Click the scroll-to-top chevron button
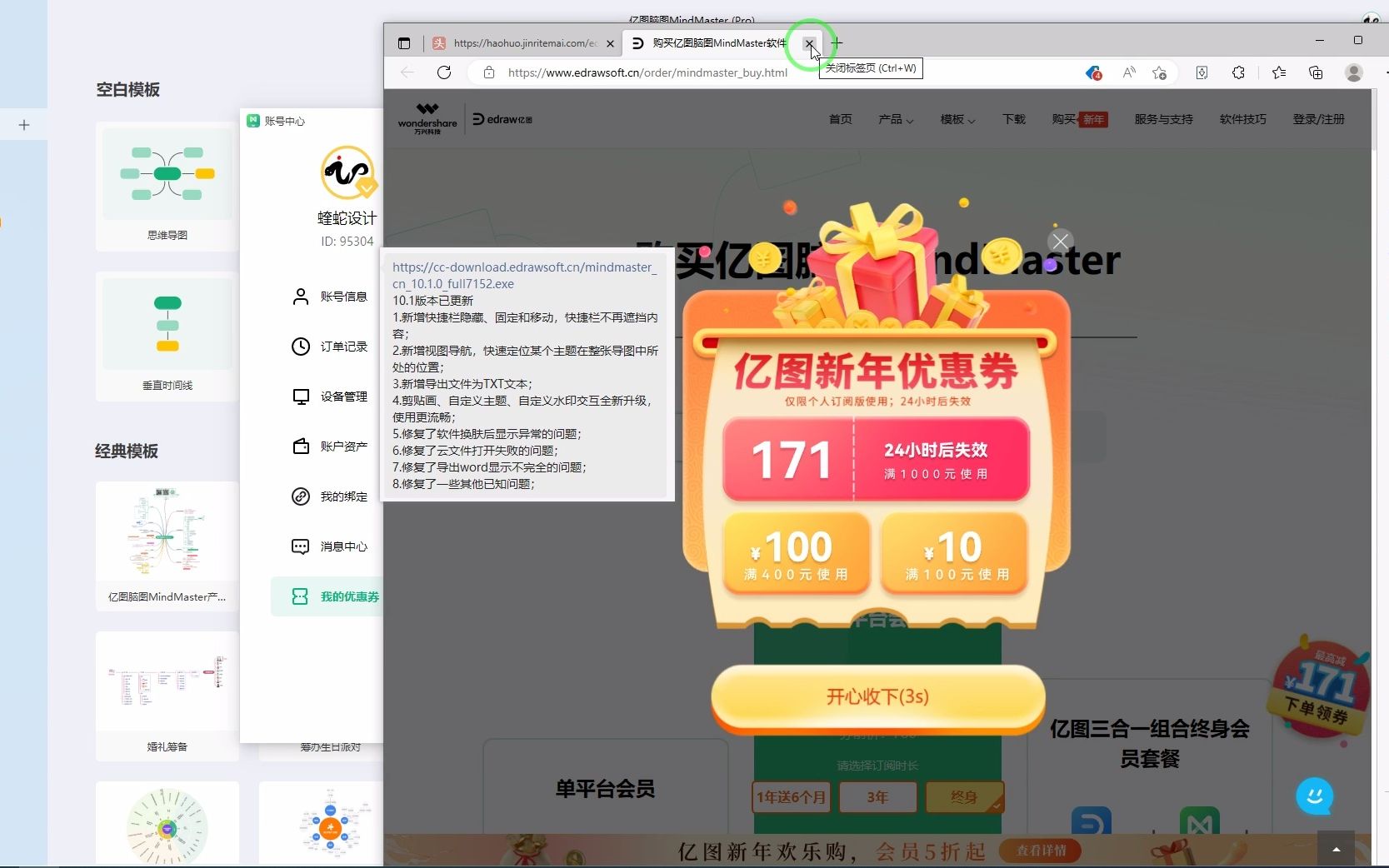Viewport: 1389px width, 868px height. pos(1336,847)
